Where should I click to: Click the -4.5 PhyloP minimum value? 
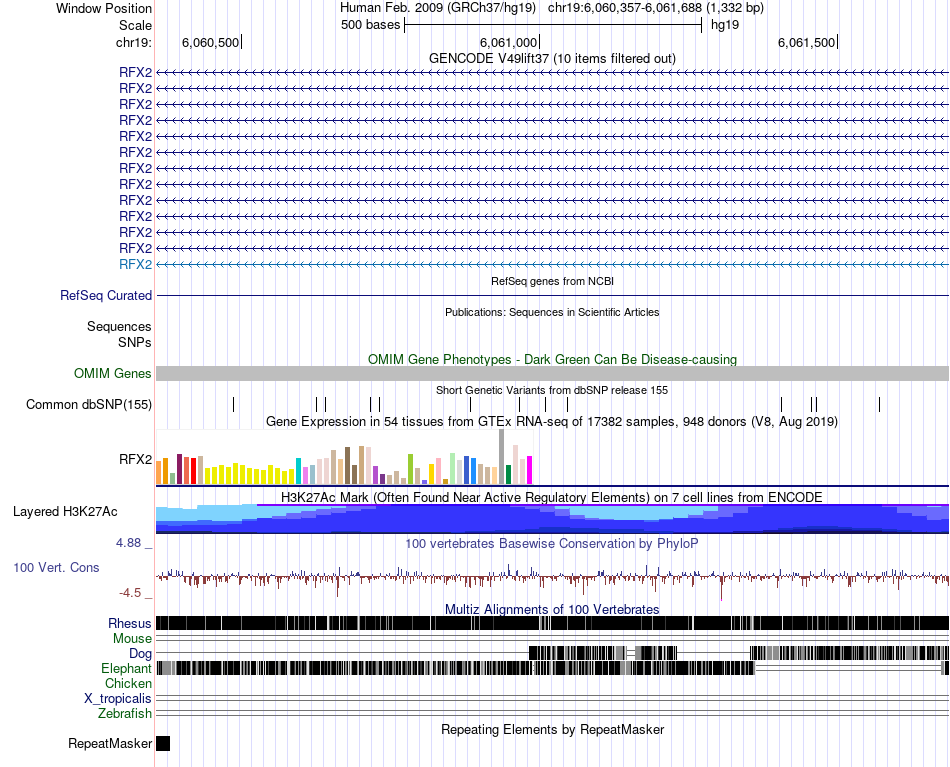[x=129, y=593]
